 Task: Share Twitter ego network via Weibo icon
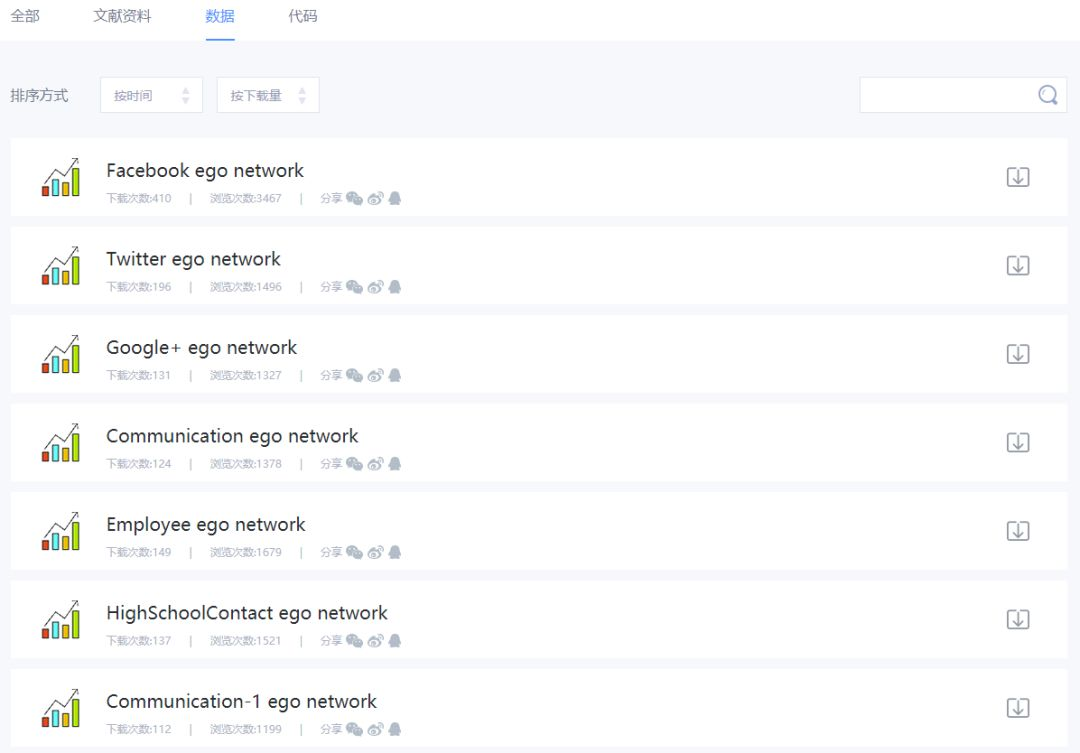point(375,287)
